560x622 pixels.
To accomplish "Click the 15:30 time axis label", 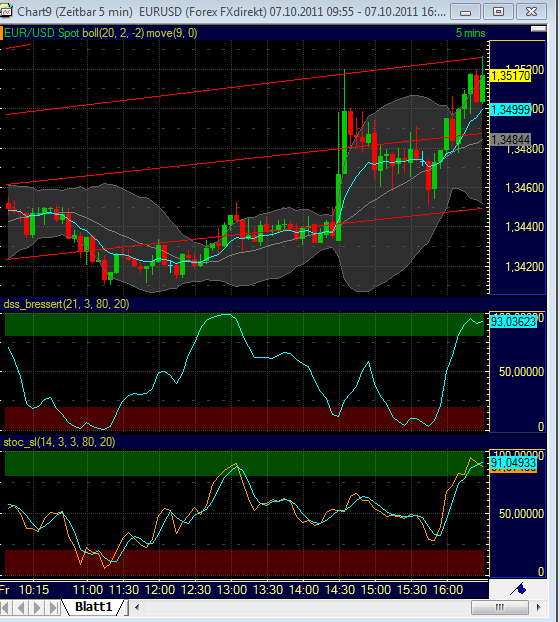I will pos(412,590).
